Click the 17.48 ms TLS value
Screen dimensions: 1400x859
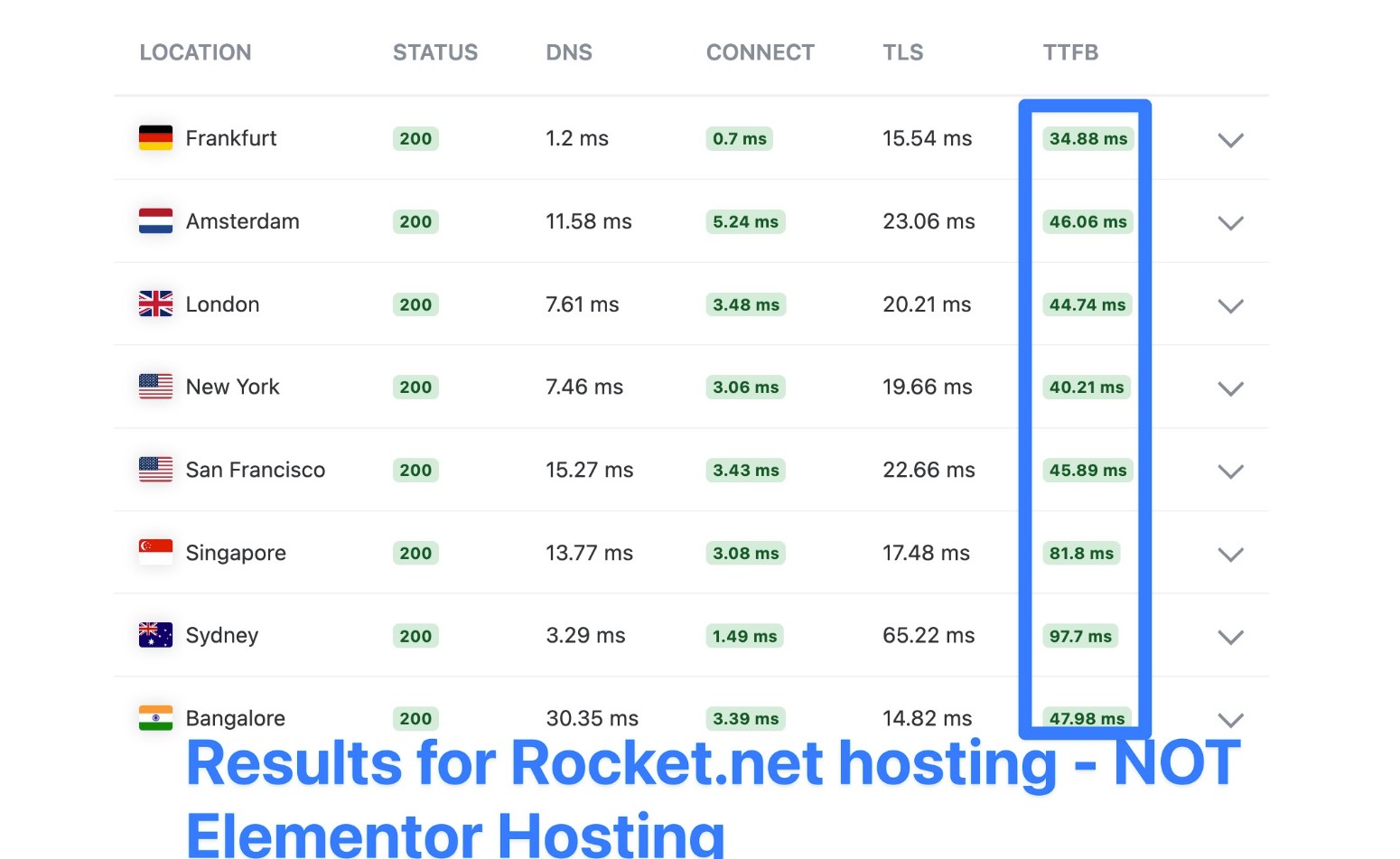click(926, 553)
